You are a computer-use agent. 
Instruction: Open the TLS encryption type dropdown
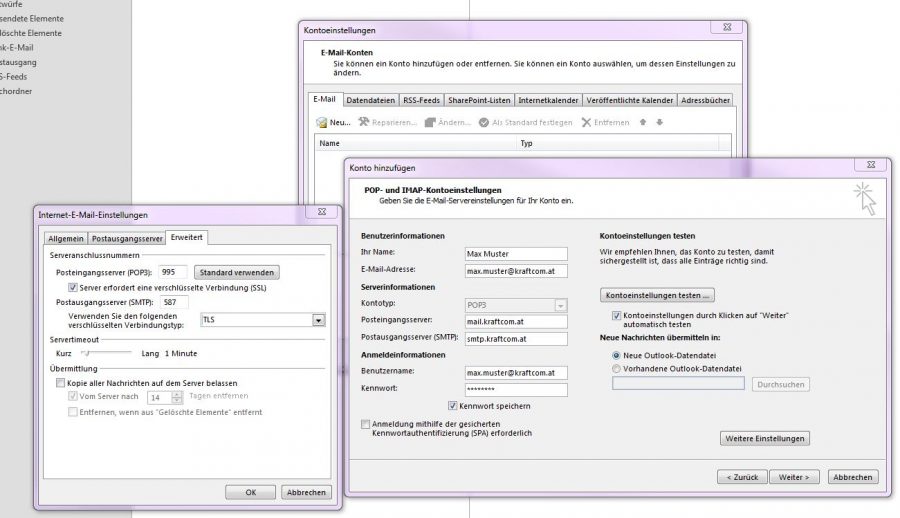pos(318,320)
